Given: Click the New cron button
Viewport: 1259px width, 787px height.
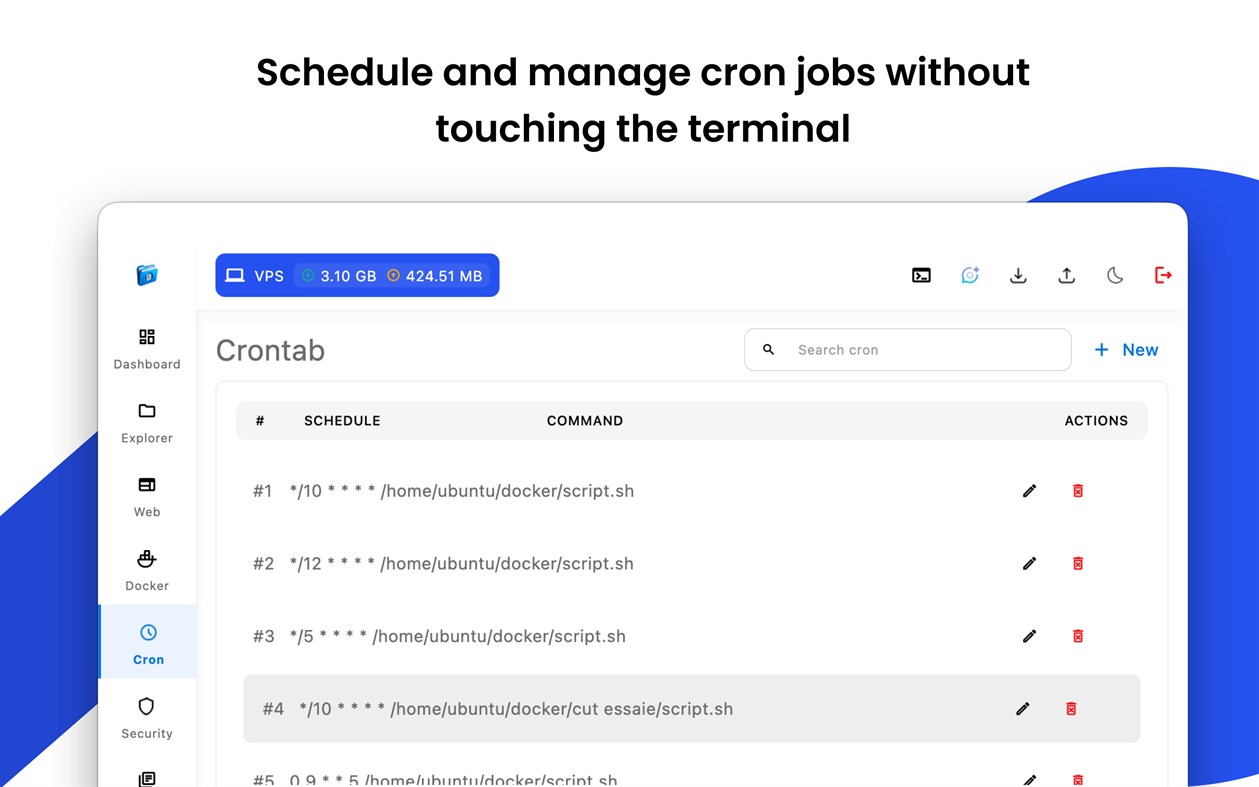Looking at the screenshot, I should [x=1126, y=350].
